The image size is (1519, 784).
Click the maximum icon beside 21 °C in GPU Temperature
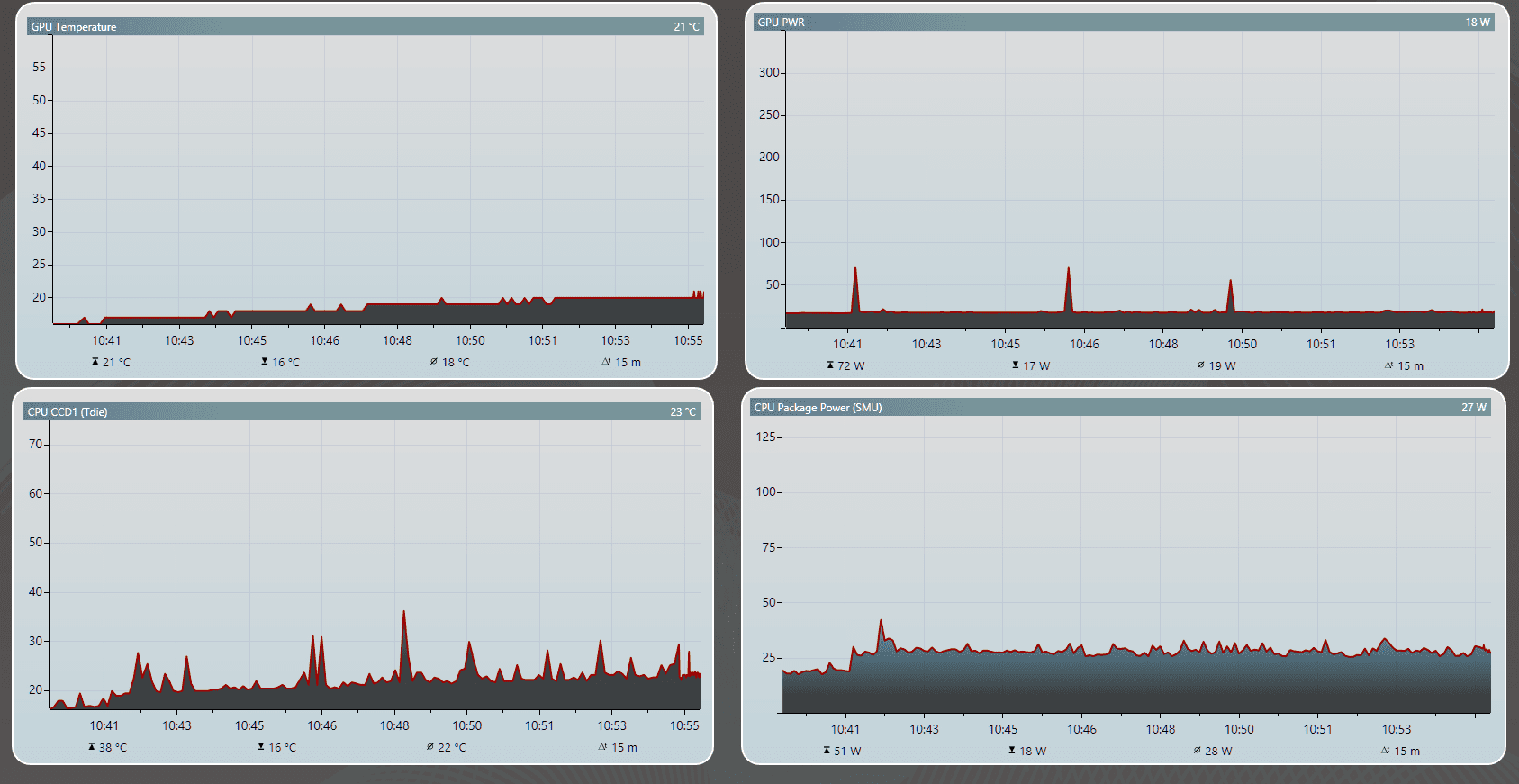coord(95,362)
